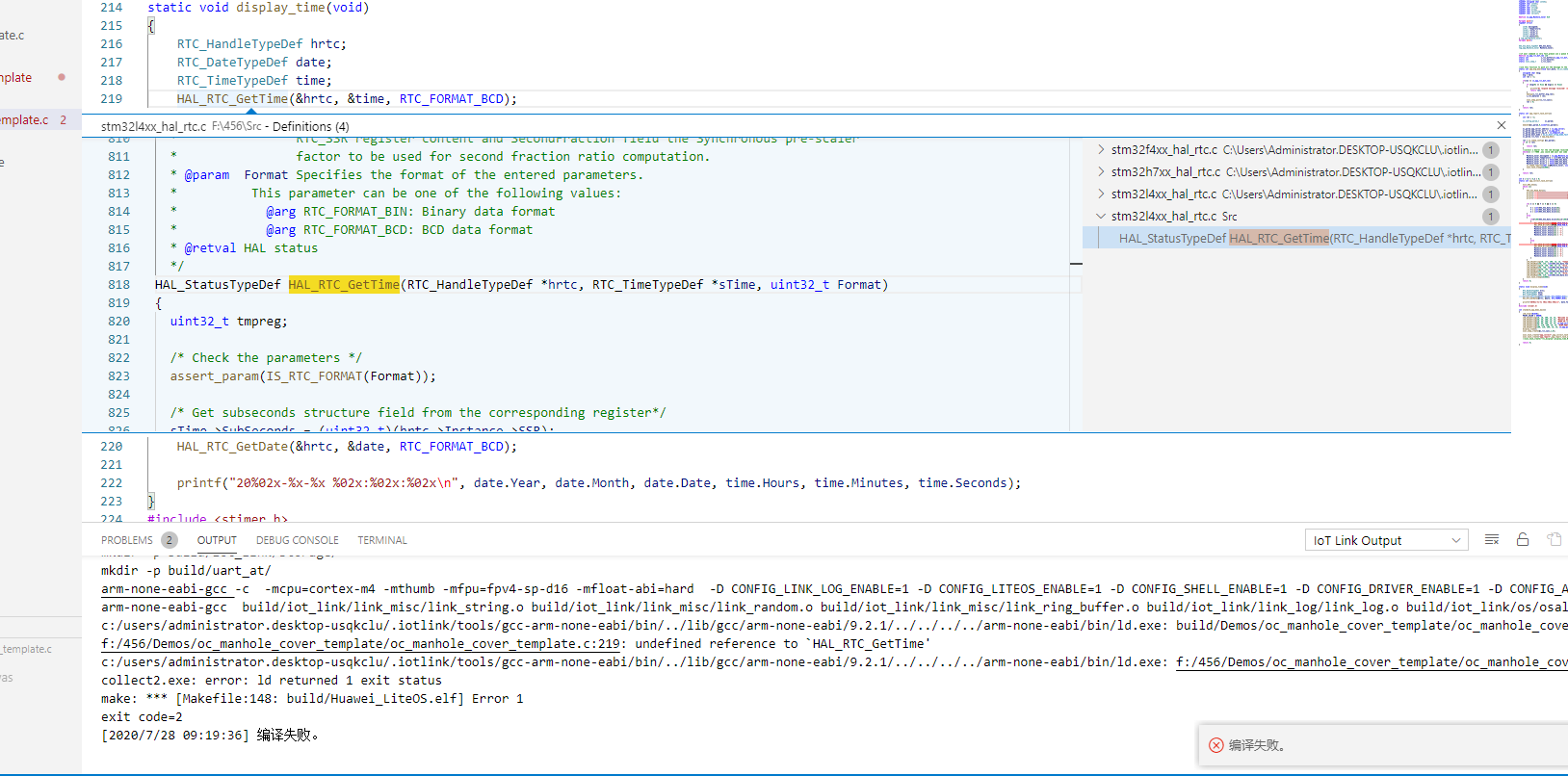This screenshot has width=1568, height=776.
Task: Open the output log file icon
Action: (1554, 540)
